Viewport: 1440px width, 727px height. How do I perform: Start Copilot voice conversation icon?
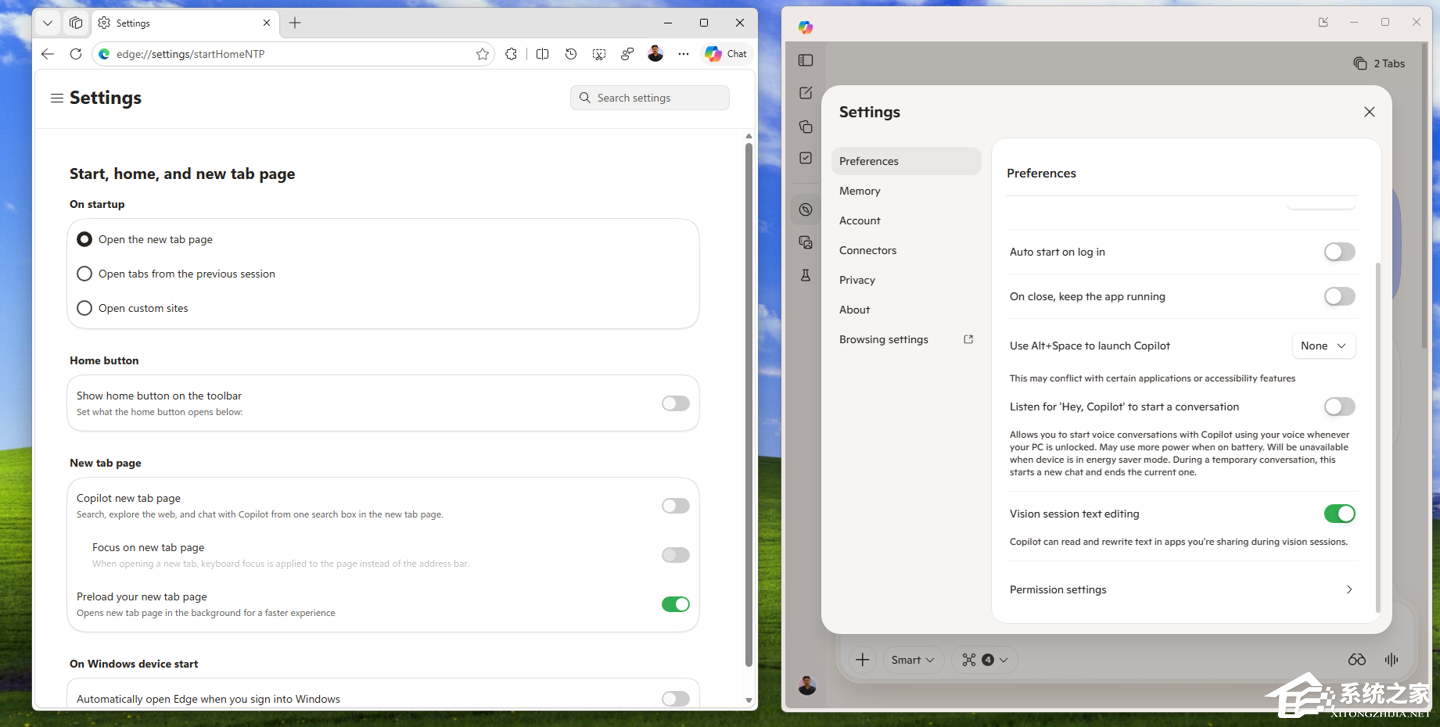pyautogui.click(x=1391, y=660)
